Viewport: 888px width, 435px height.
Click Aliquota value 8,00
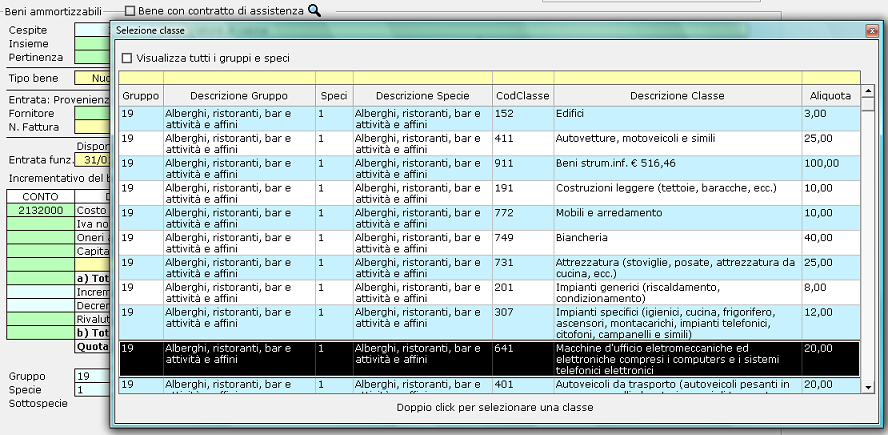(x=830, y=293)
